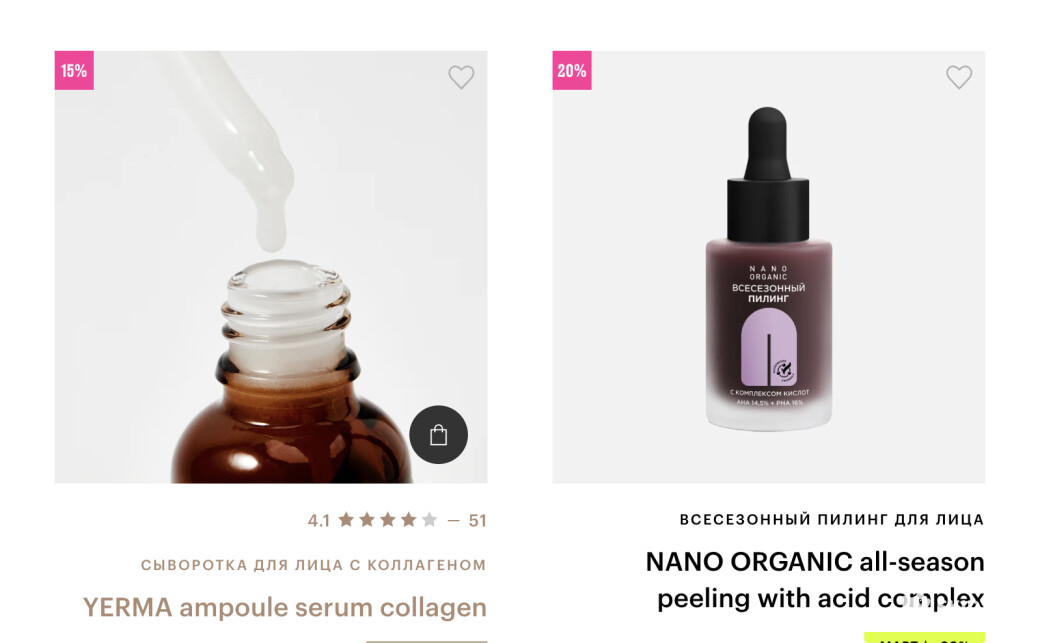Screen dimensions: 1040x643
Task: Add YERMA serum to favorites with heart icon
Action: (461, 77)
